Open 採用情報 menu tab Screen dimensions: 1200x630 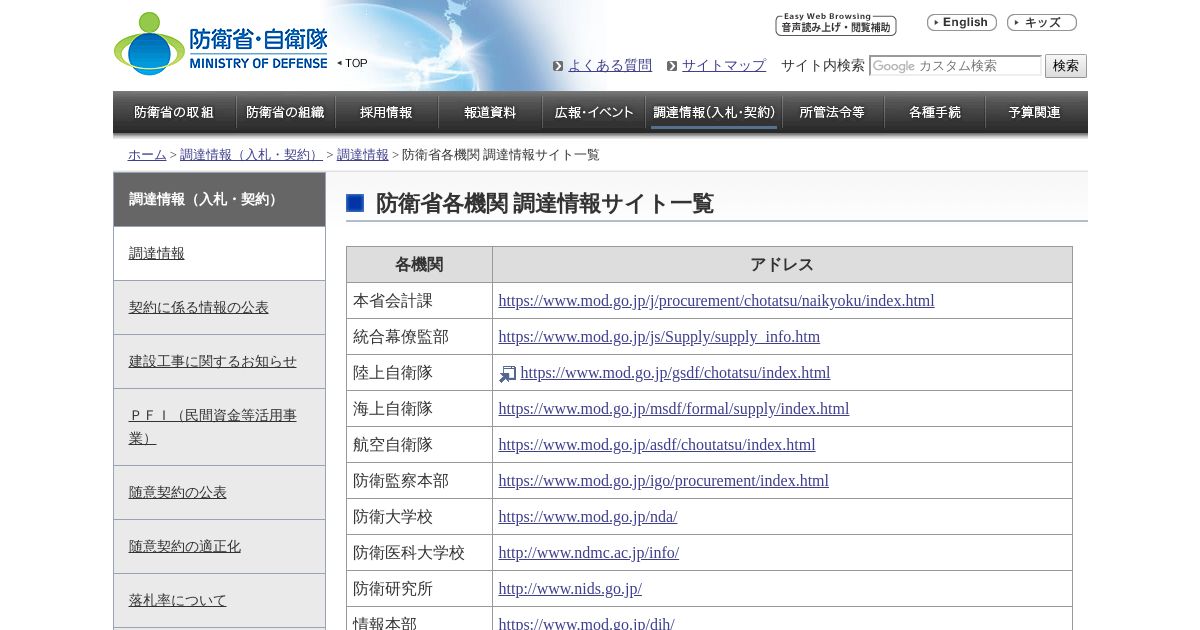click(x=386, y=112)
